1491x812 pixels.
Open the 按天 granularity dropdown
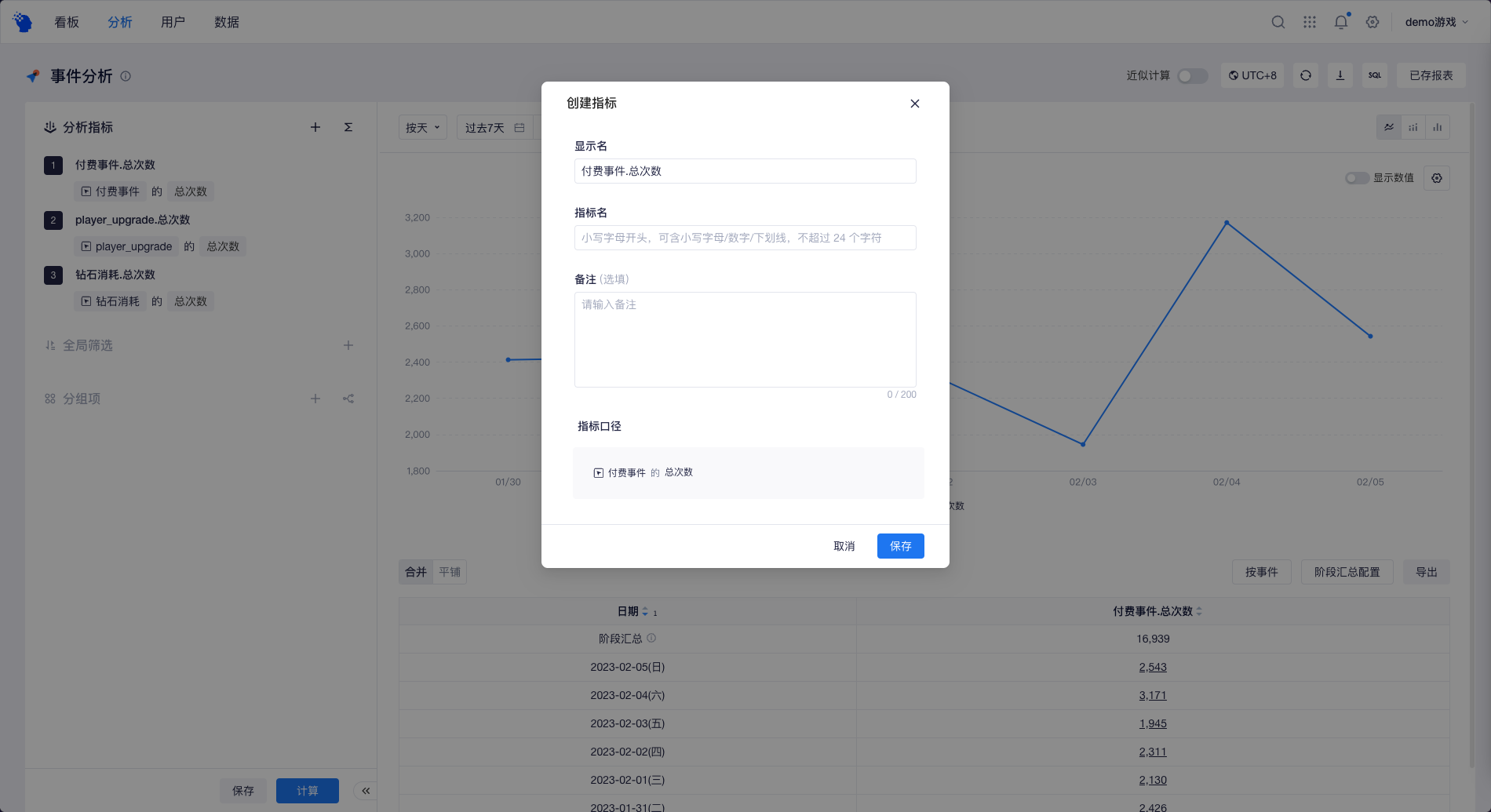tap(422, 128)
